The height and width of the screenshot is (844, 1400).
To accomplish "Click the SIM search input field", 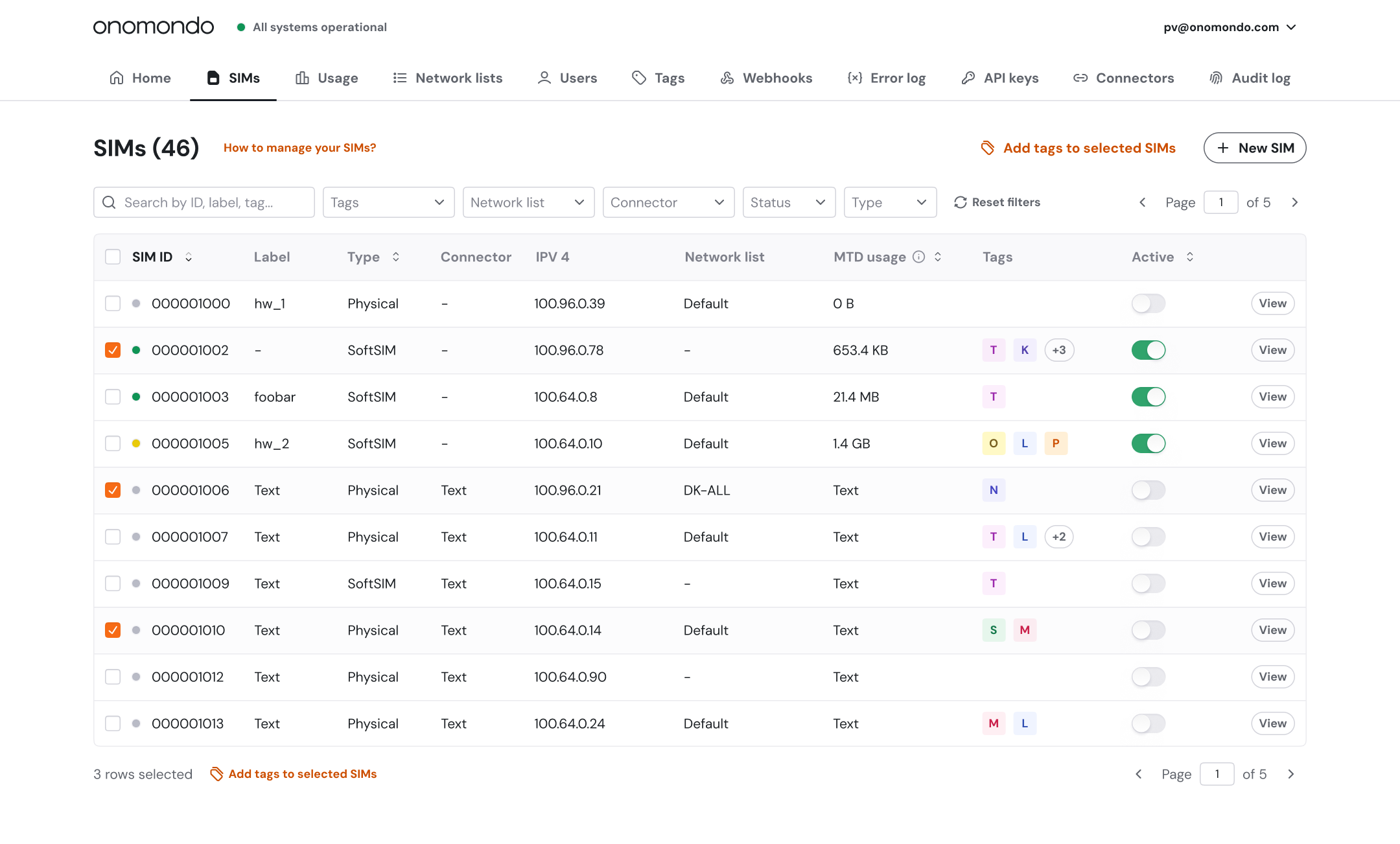I will point(204,202).
